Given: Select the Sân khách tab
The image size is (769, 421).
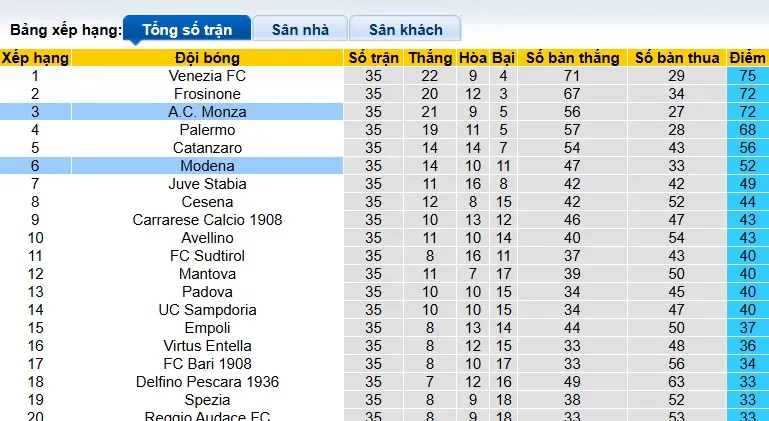Looking at the screenshot, I should (405, 29).
